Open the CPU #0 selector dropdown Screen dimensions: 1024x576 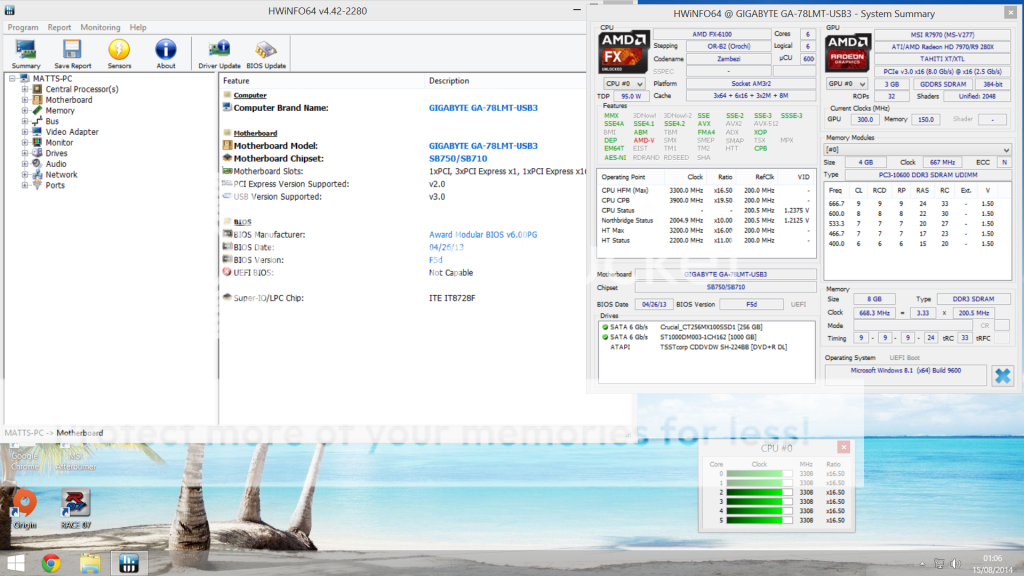624,84
